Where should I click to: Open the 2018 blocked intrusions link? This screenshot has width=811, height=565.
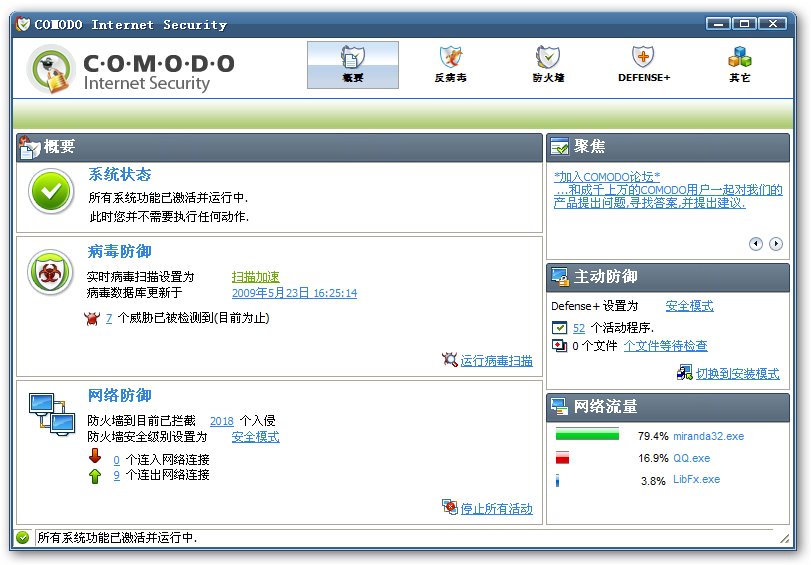(222, 421)
